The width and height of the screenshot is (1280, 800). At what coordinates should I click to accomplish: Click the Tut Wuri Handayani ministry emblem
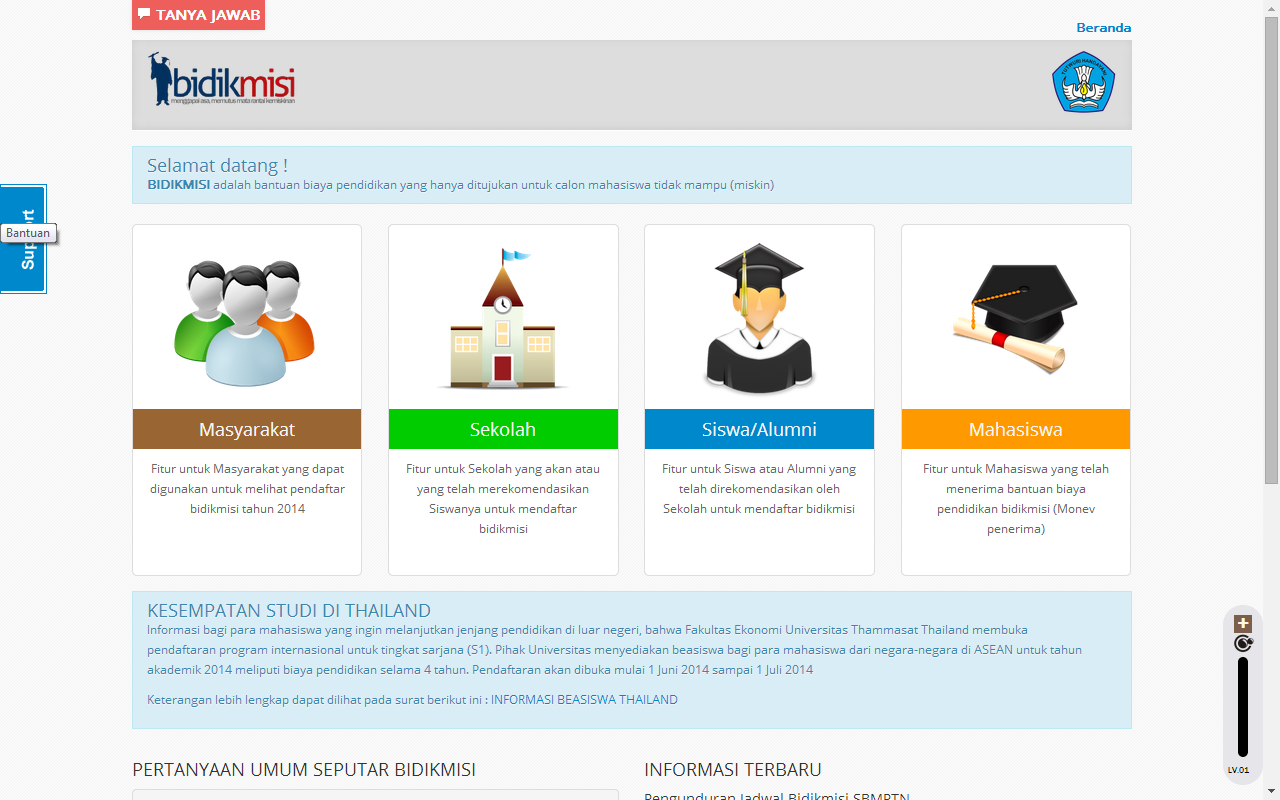point(1083,82)
